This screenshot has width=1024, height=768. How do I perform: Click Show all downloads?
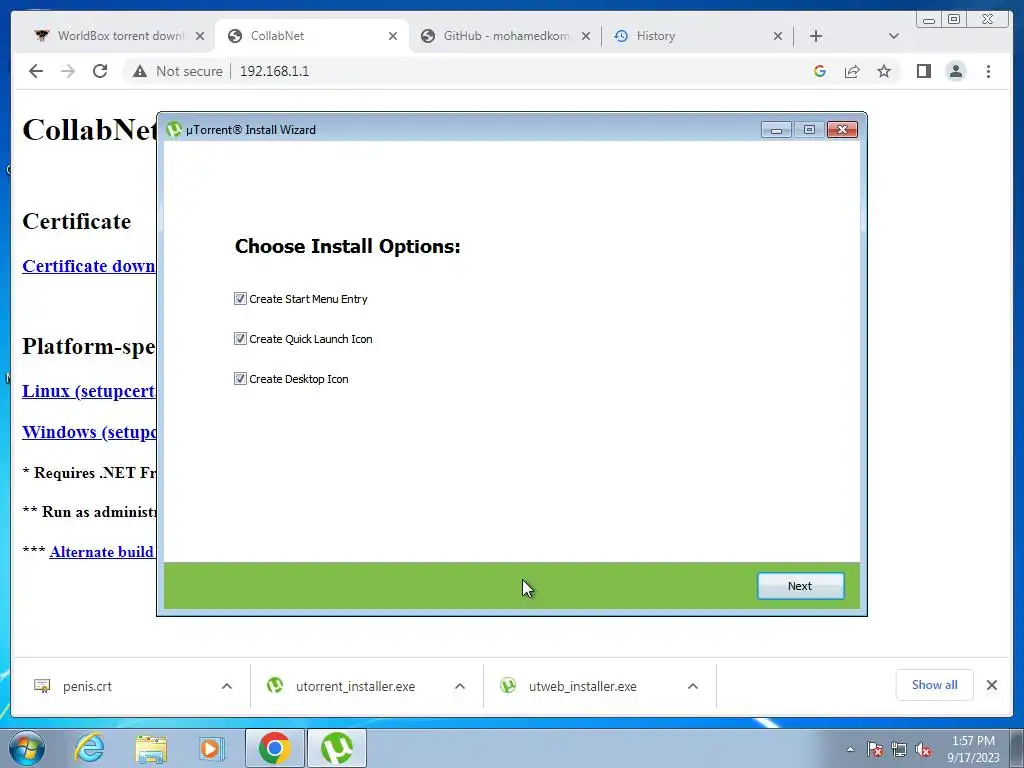[935, 685]
